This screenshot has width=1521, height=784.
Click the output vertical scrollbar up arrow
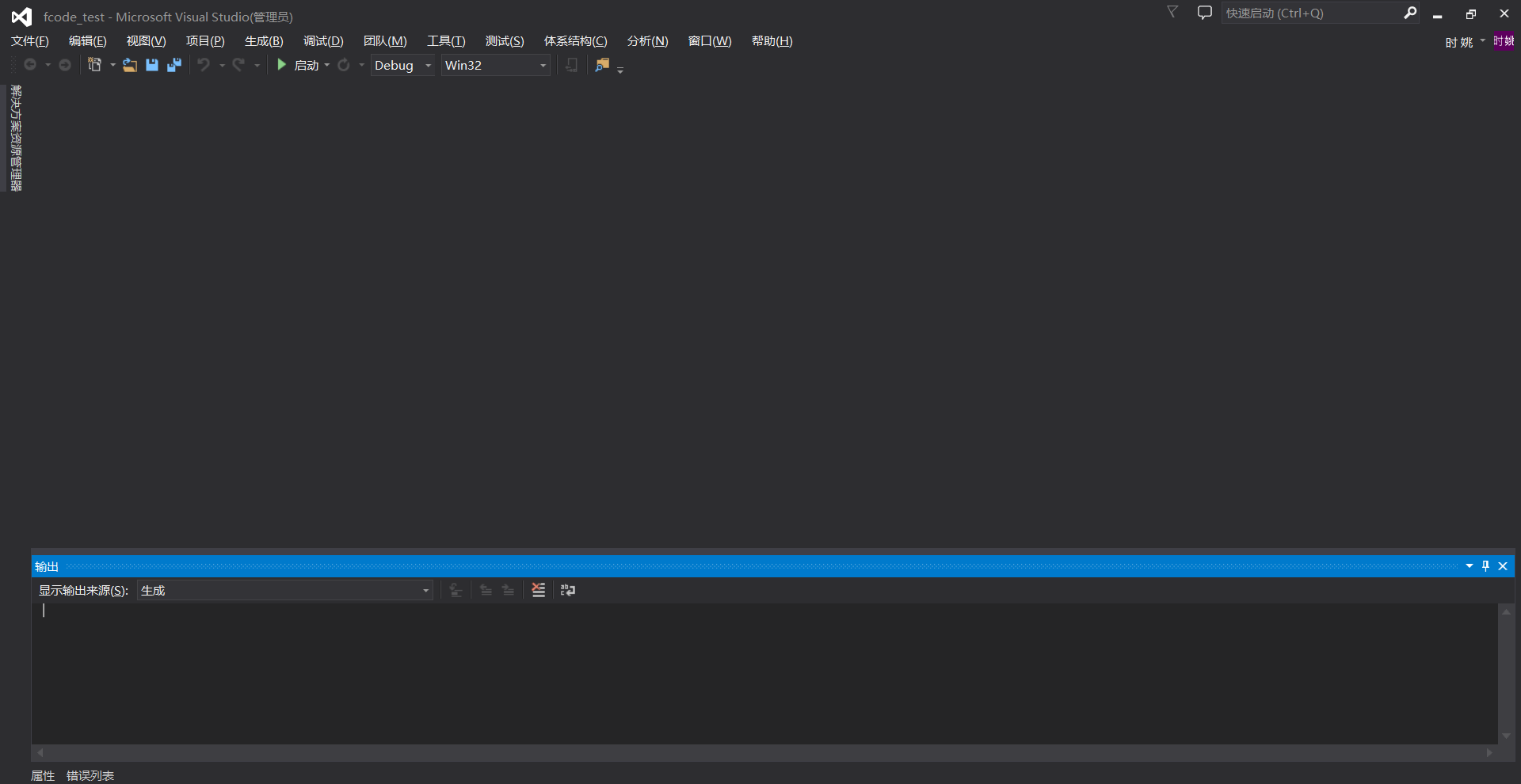pyautogui.click(x=1507, y=611)
